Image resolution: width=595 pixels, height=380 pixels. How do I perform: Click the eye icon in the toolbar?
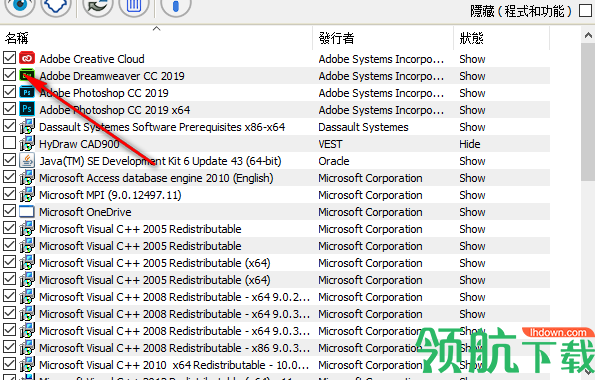click(x=19, y=5)
